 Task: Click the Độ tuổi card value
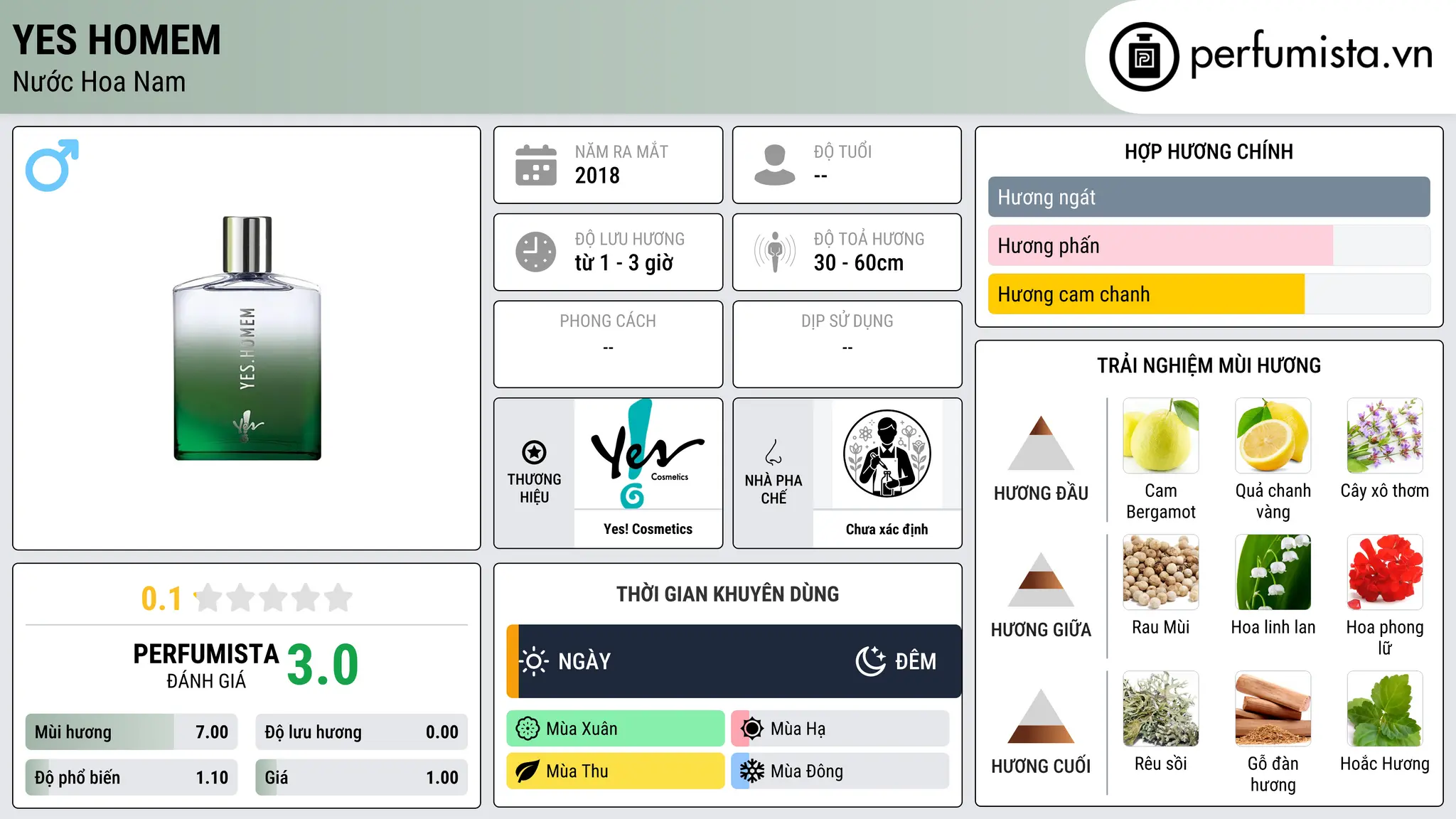point(820,176)
